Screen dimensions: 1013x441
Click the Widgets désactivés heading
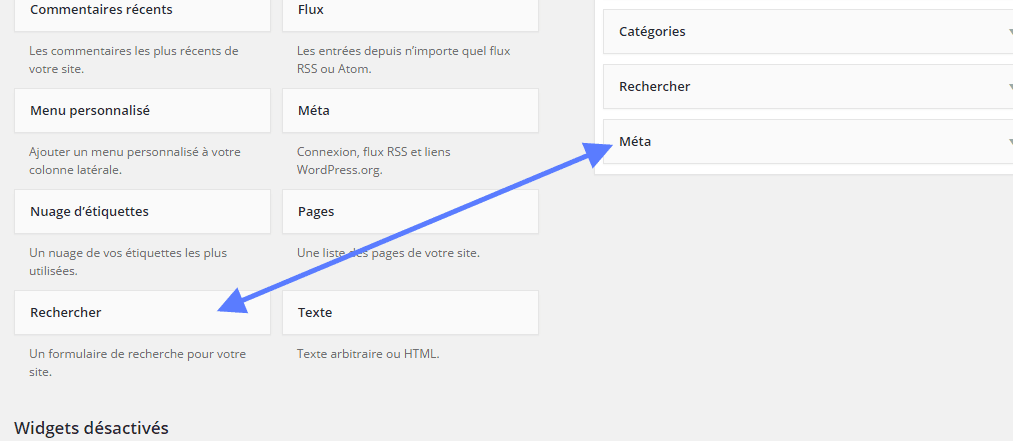pyautogui.click(x=91, y=427)
